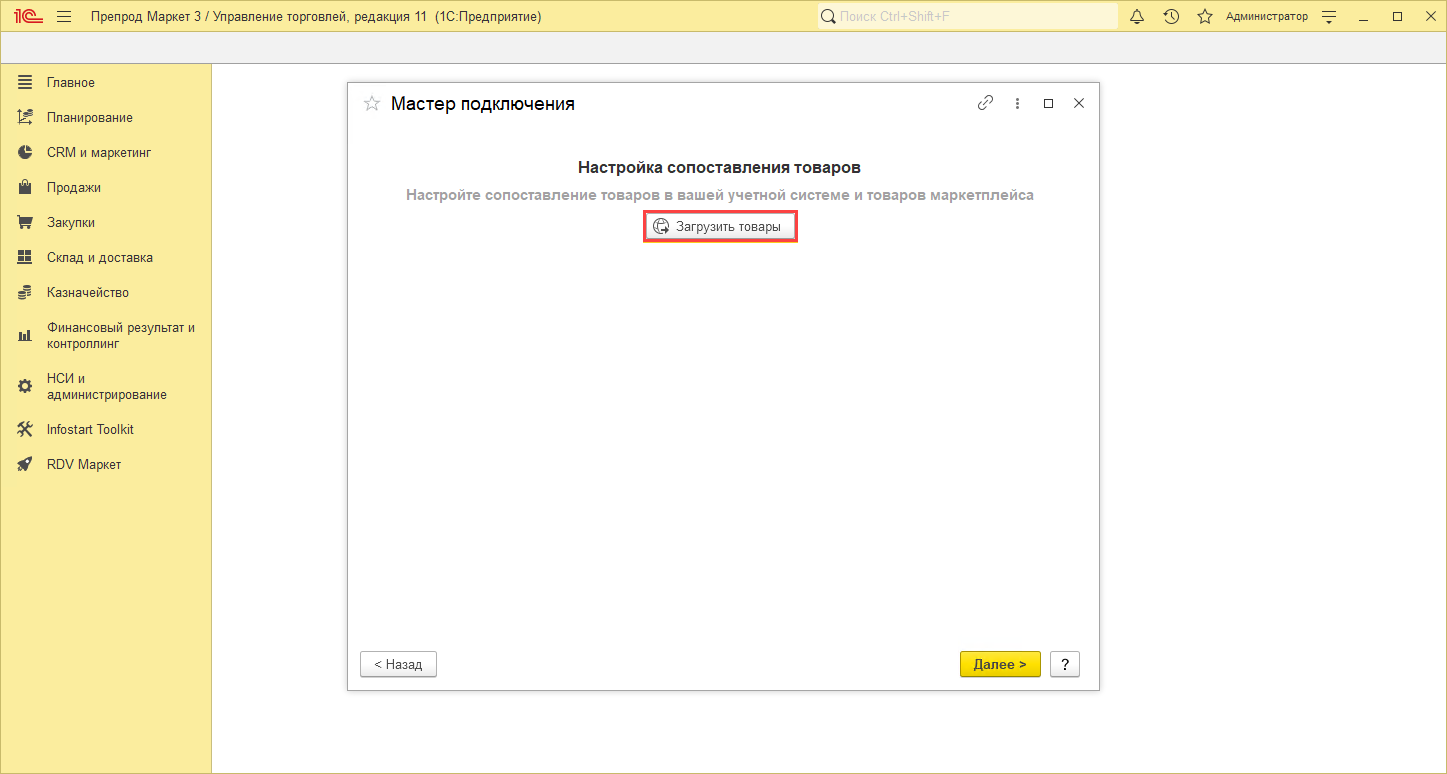The height and width of the screenshot is (774, 1447).
Task: Open notifications bell
Action: 1137,17
